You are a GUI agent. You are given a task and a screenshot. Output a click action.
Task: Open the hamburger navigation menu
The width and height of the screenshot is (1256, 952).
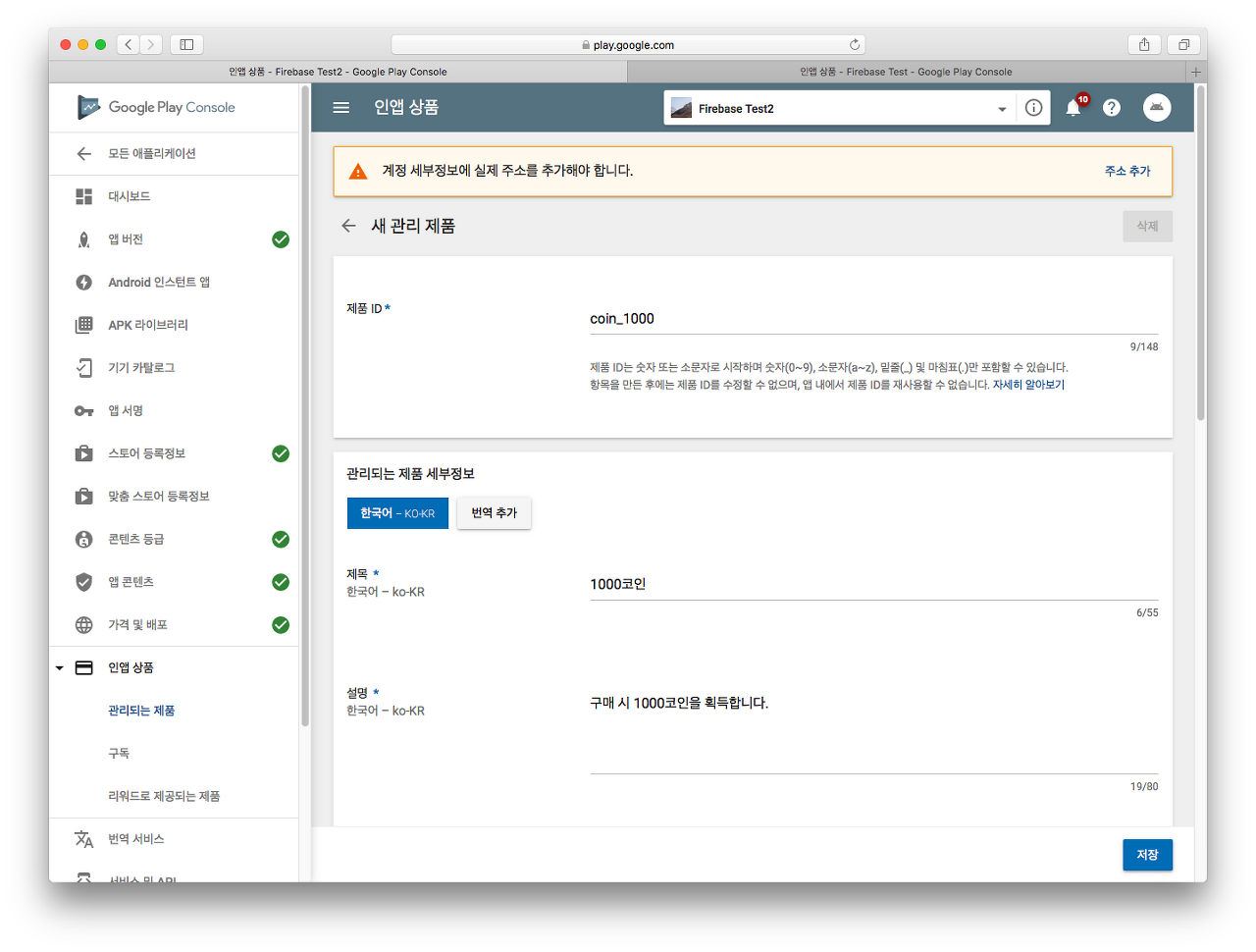pyautogui.click(x=341, y=108)
